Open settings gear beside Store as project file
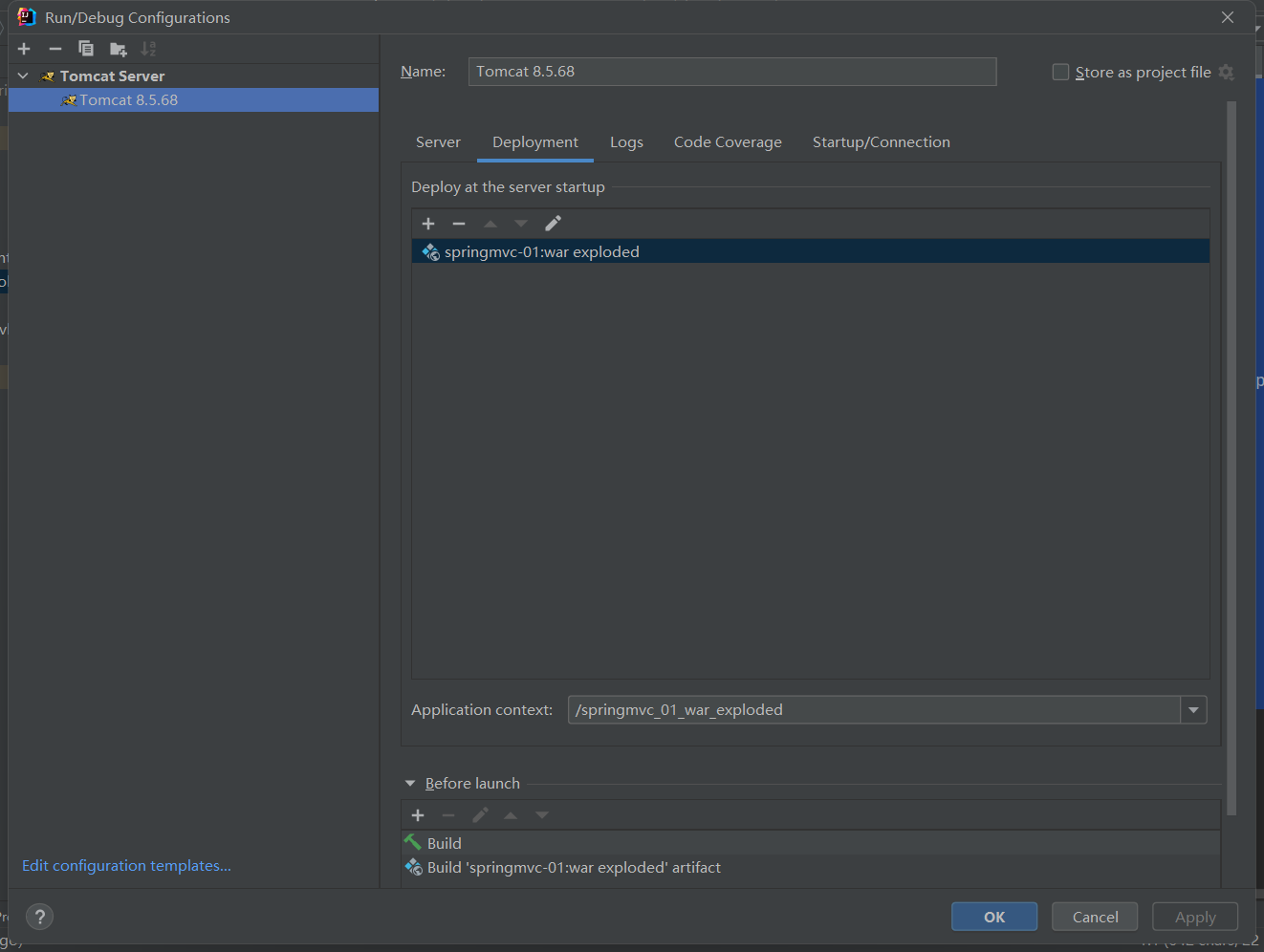This screenshot has height=952, width=1264. tap(1227, 73)
